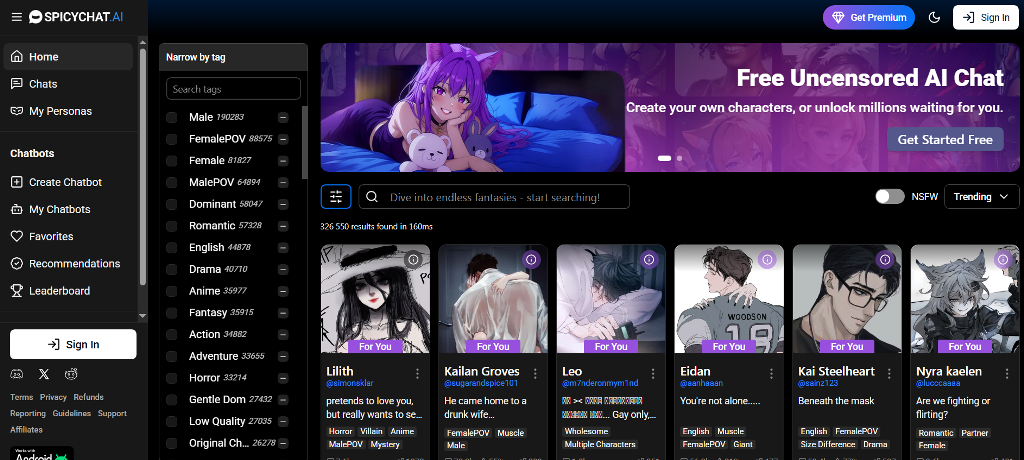Switch to dark mode using moon icon
Screen dimensions: 1024x460
(934, 17)
